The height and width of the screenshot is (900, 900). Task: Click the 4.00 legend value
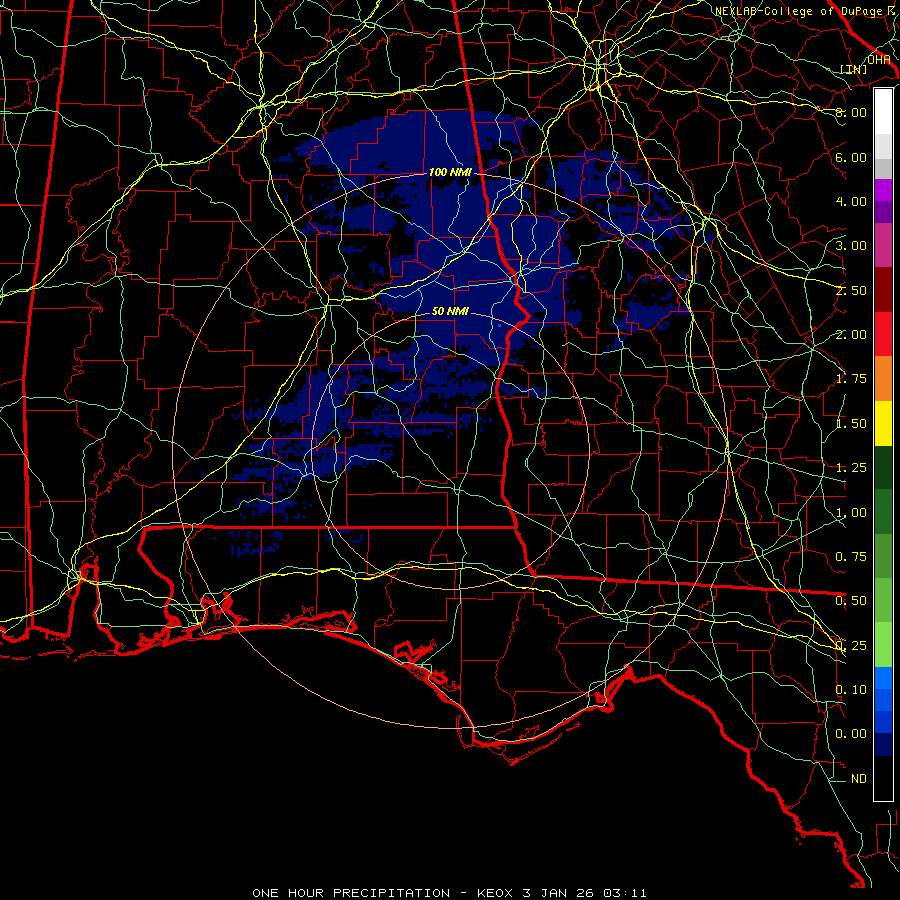coord(851,201)
